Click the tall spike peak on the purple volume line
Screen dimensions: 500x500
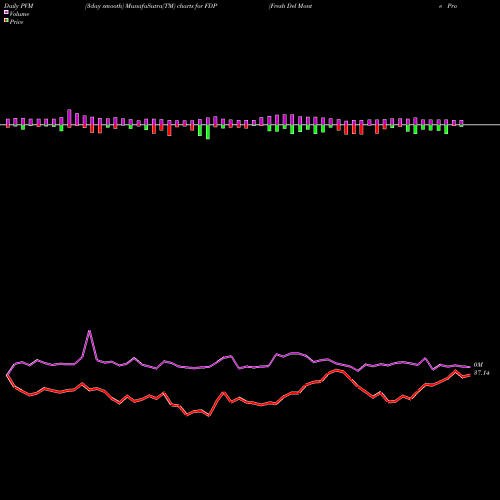click(x=89, y=331)
